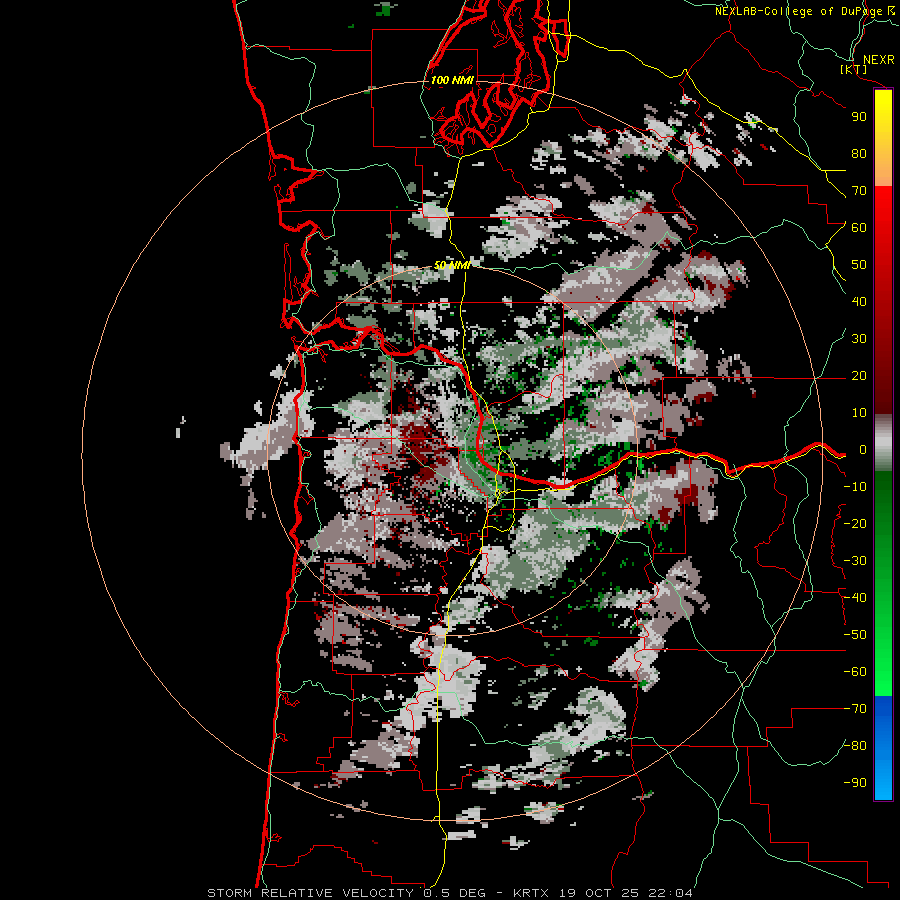Select the -50 value on the velocity scale
The height and width of the screenshot is (900, 900).
coord(855,635)
